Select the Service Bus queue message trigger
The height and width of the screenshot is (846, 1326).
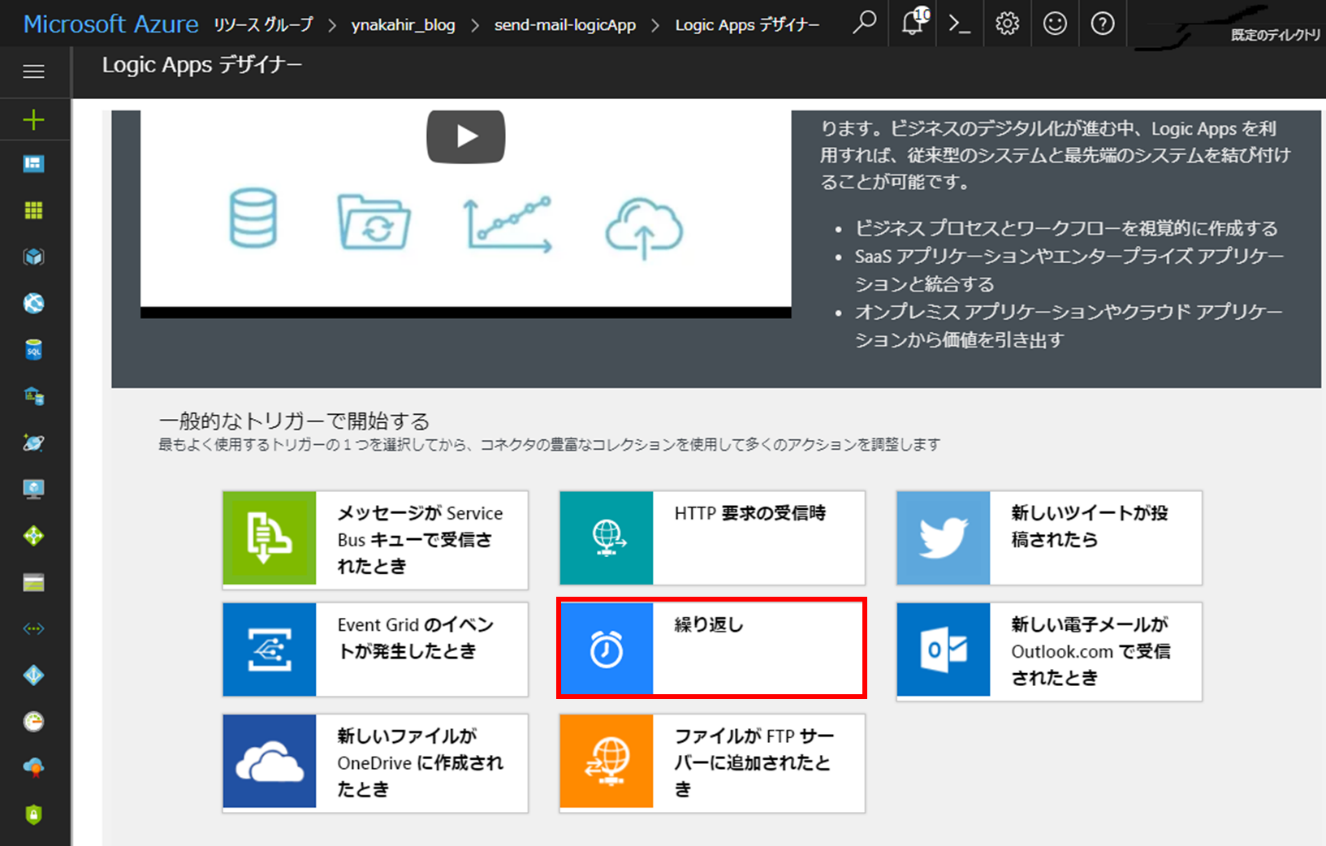pyautogui.click(x=375, y=538)
